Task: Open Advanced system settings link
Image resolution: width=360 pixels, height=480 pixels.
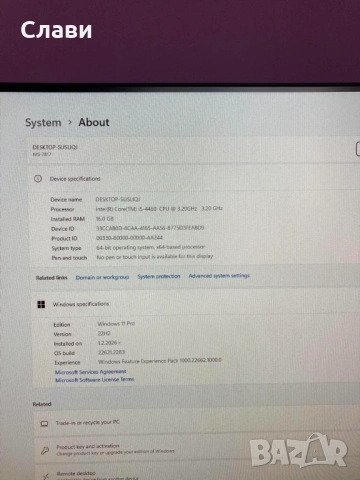Action: (x=219, y=276)
